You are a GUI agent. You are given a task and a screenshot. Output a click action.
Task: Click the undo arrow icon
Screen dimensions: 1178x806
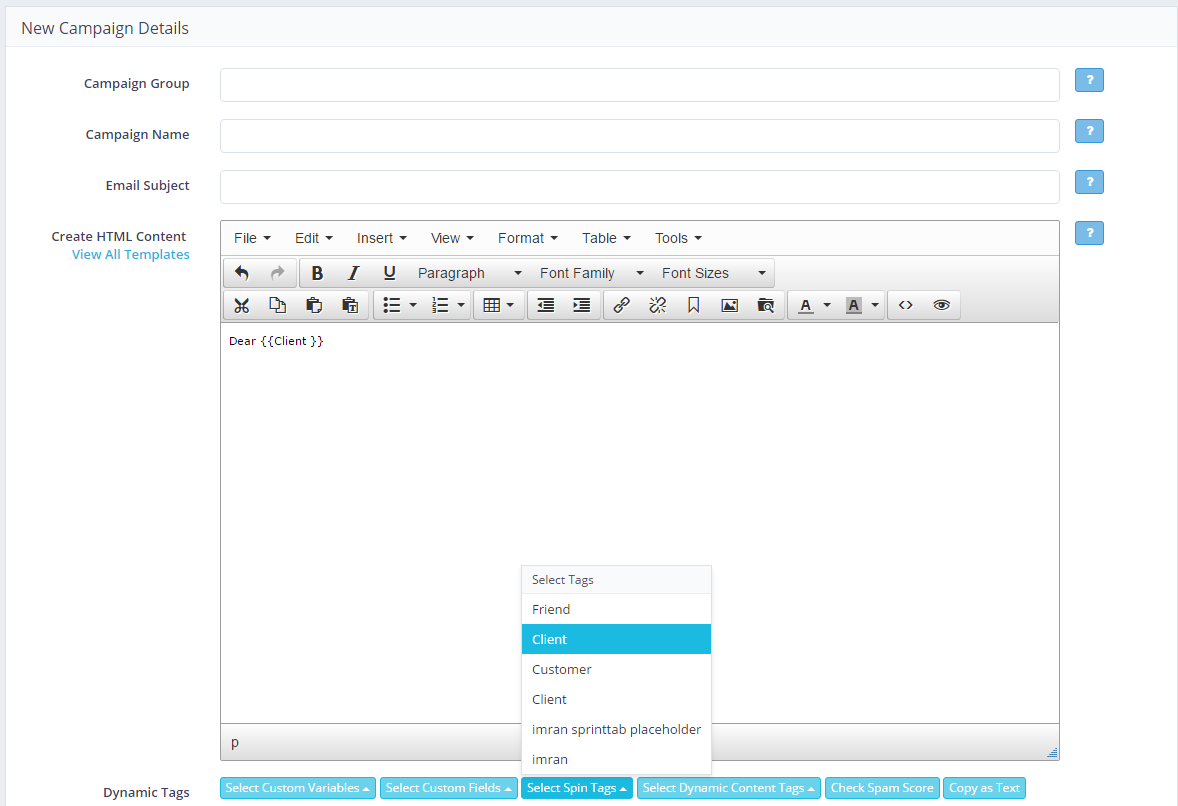[242, 273]
